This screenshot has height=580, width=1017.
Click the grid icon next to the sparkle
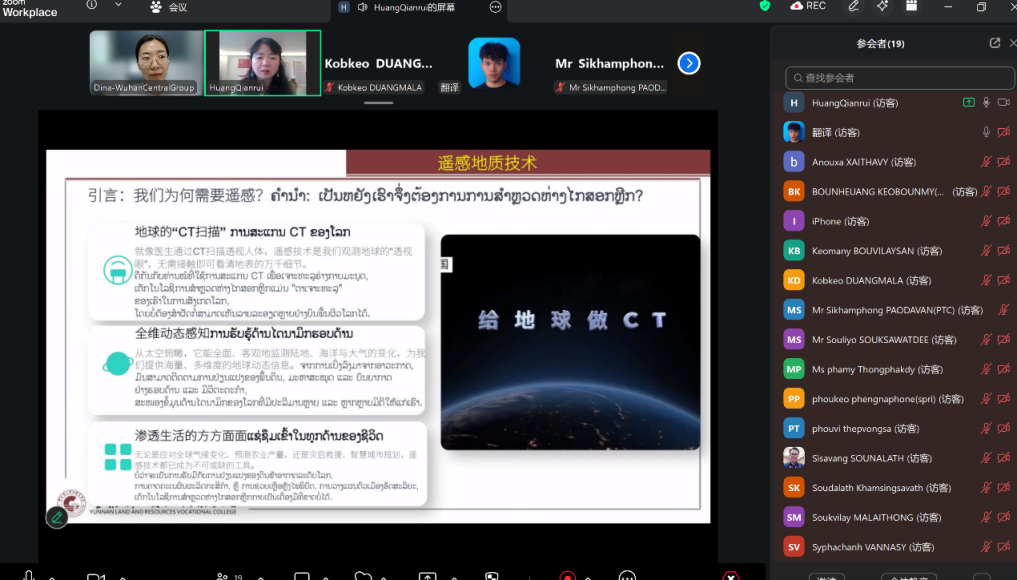[x=911, y=6]
